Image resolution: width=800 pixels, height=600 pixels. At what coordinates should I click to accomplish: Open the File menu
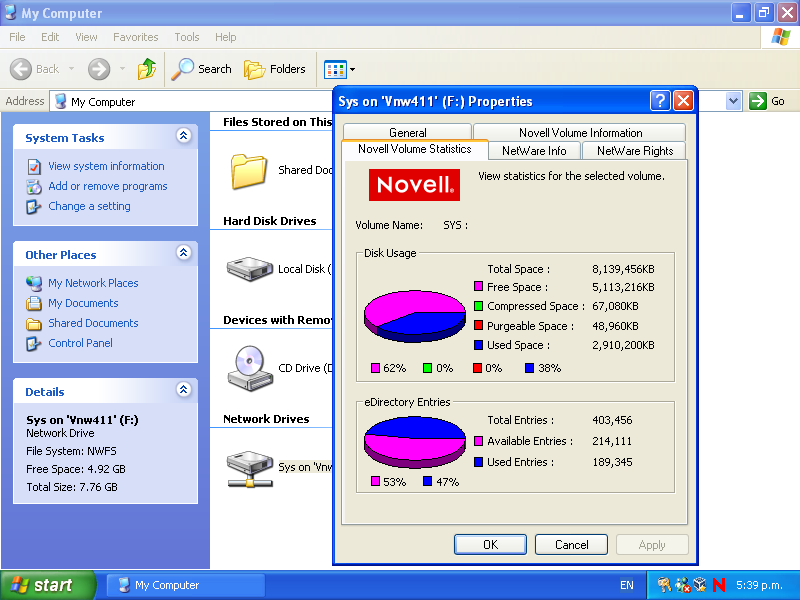tap(17, 37)
